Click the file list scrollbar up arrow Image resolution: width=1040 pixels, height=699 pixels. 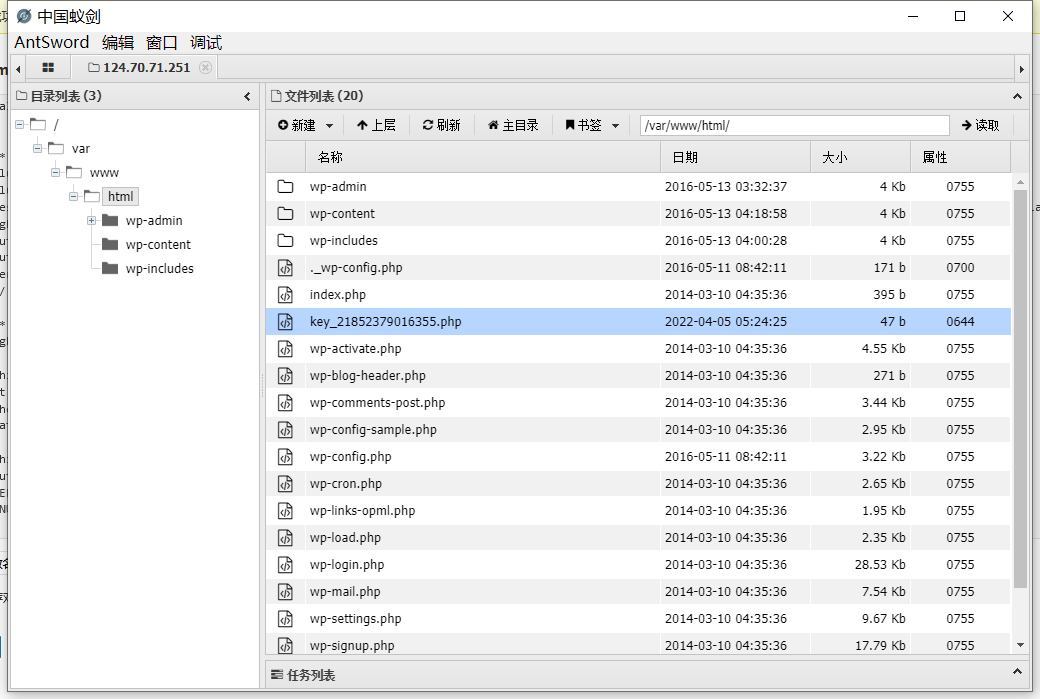1020,182
